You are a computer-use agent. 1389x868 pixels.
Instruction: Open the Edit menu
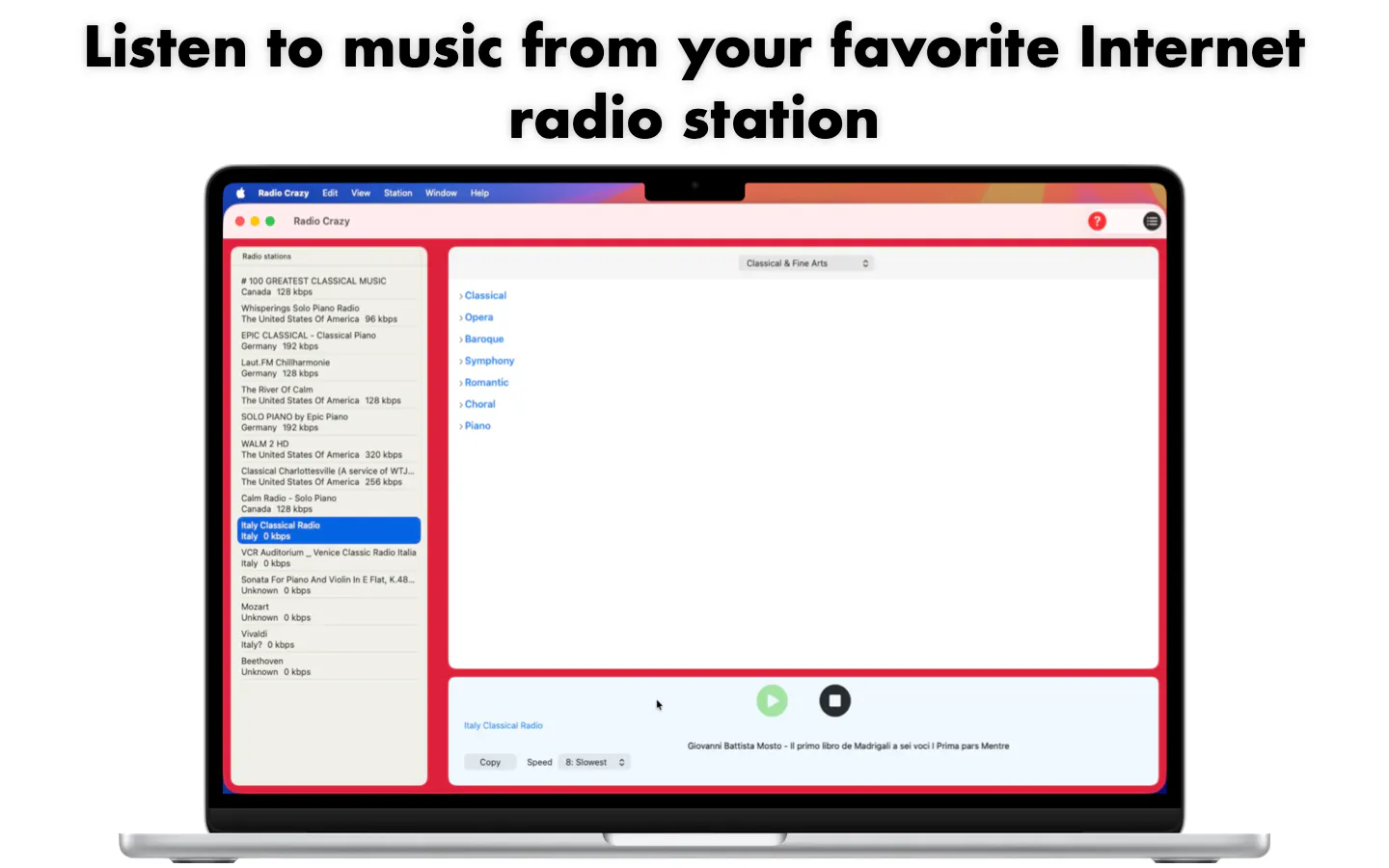pos(330,193)
